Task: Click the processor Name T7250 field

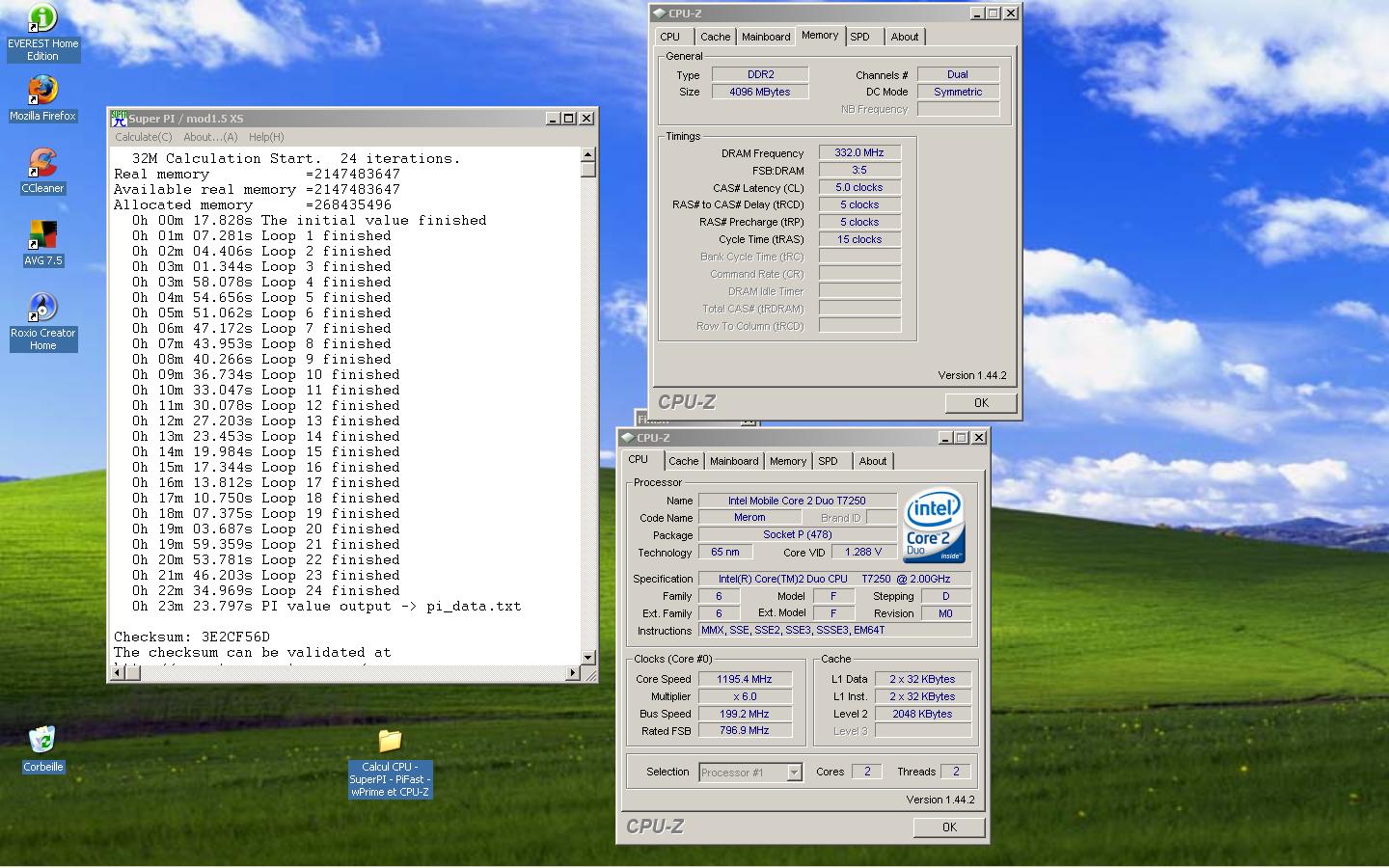Action: tap(797, 501)
